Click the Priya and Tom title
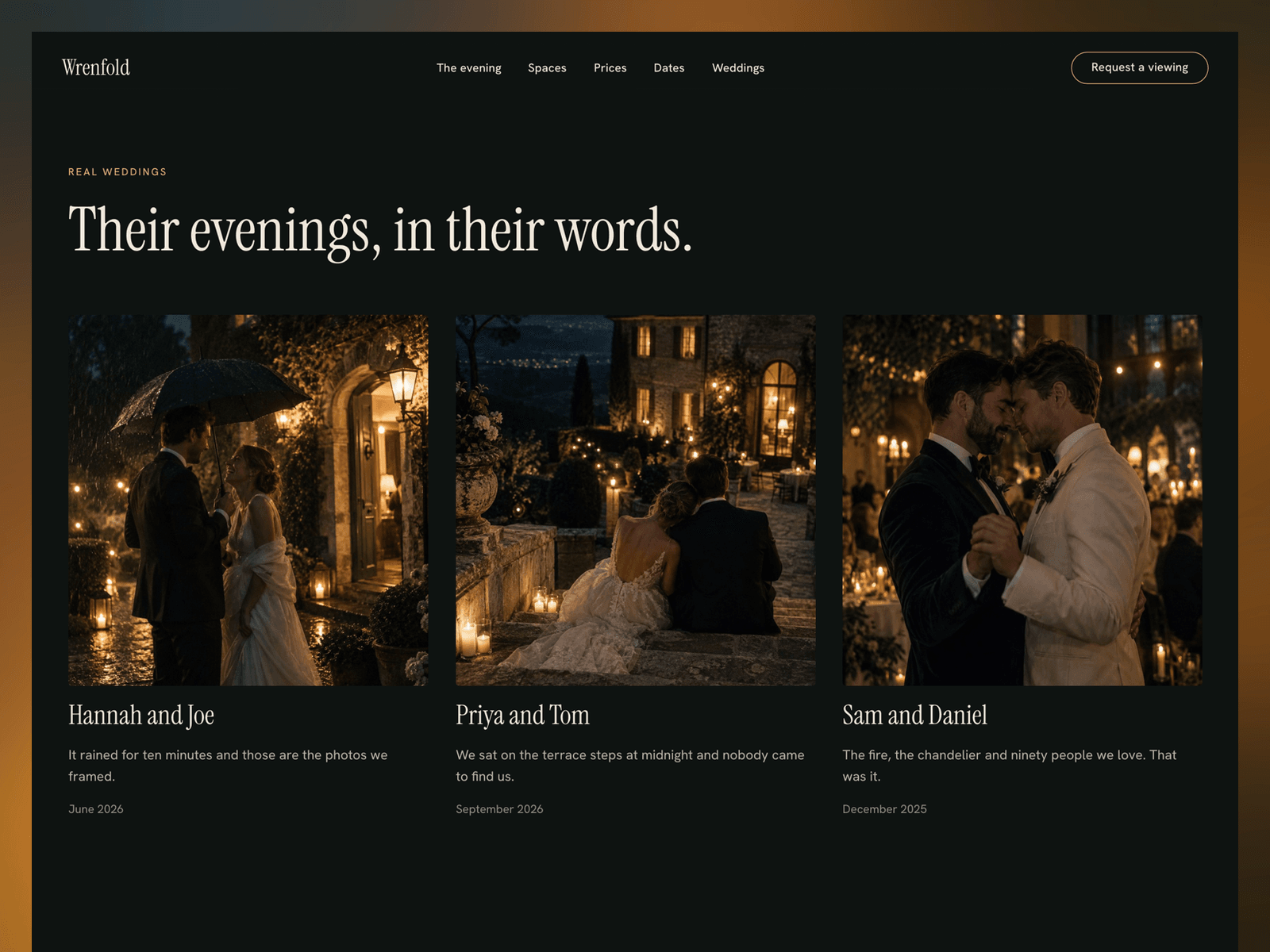 (x=522, y=715)
